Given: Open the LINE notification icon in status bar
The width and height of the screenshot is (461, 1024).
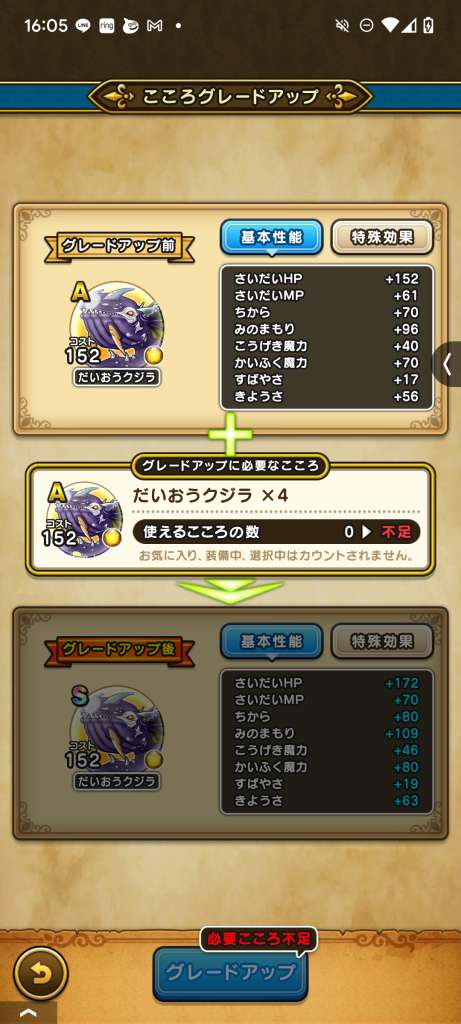Looking at the screenshot, I should point(83,26).
